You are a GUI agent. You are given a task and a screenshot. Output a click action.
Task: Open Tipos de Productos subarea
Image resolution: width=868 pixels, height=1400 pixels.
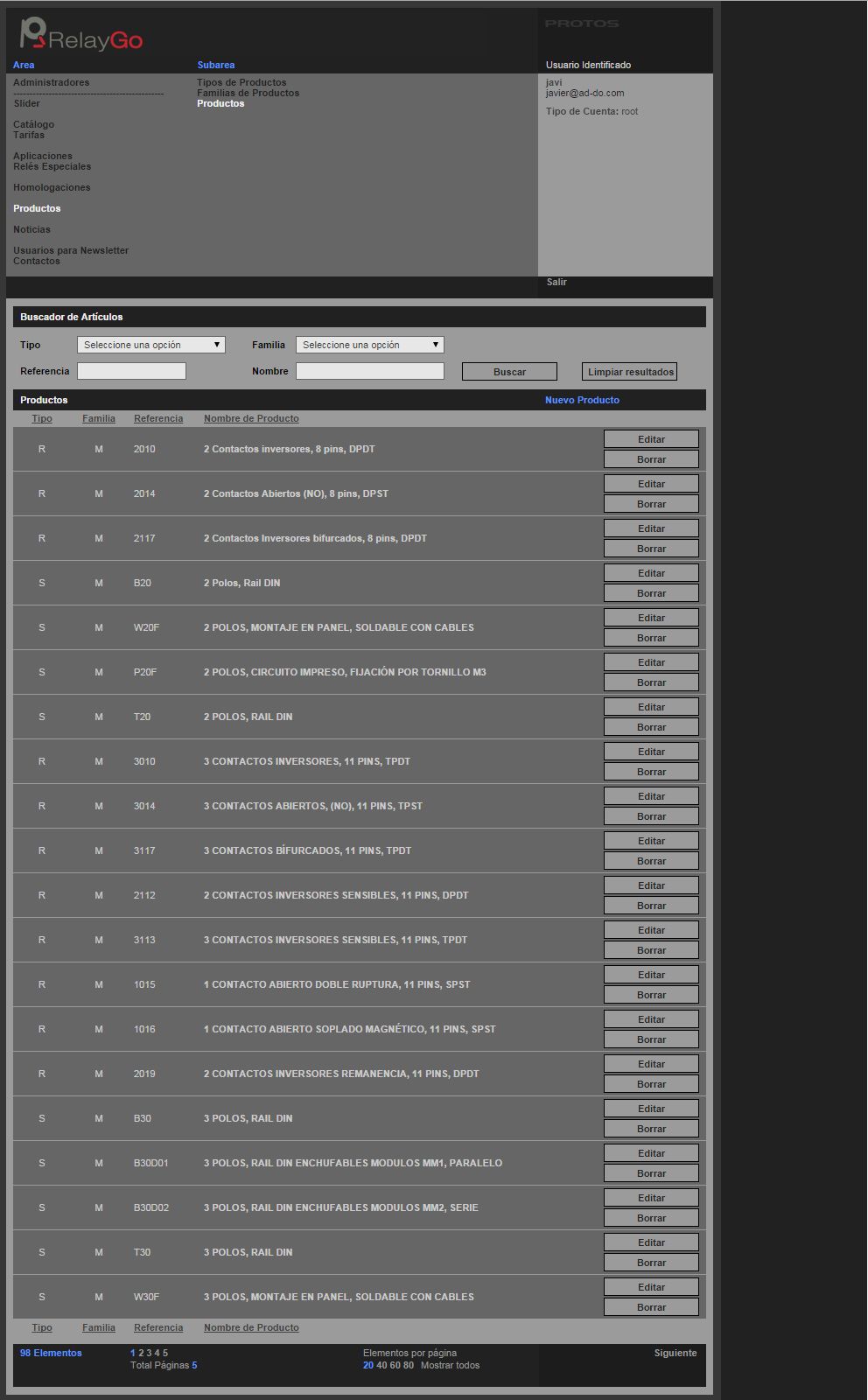coord(241,82)
